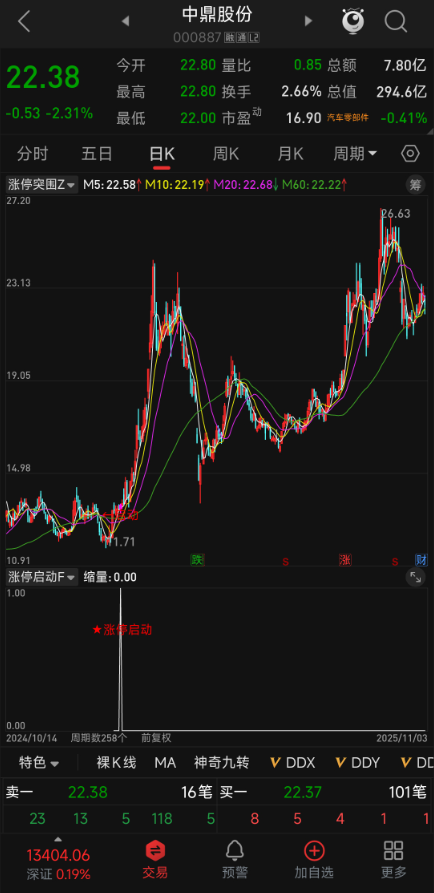434x893 pixels.
Task: Tap the 涨停启动 star label in sub-chart
Action: pos(122,630)
